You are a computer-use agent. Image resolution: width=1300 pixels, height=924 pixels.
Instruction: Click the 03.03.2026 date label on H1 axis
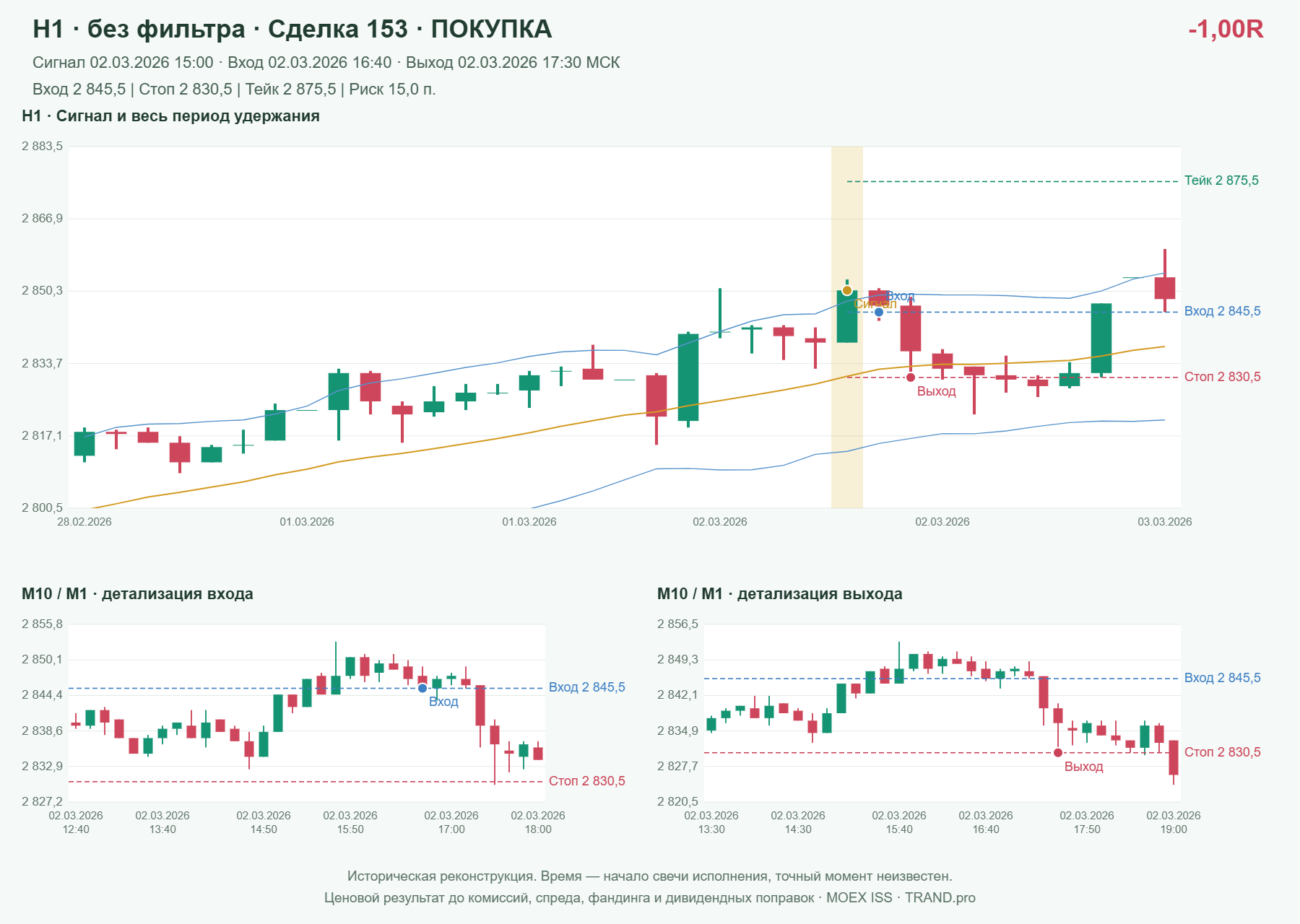(1165, 522)
